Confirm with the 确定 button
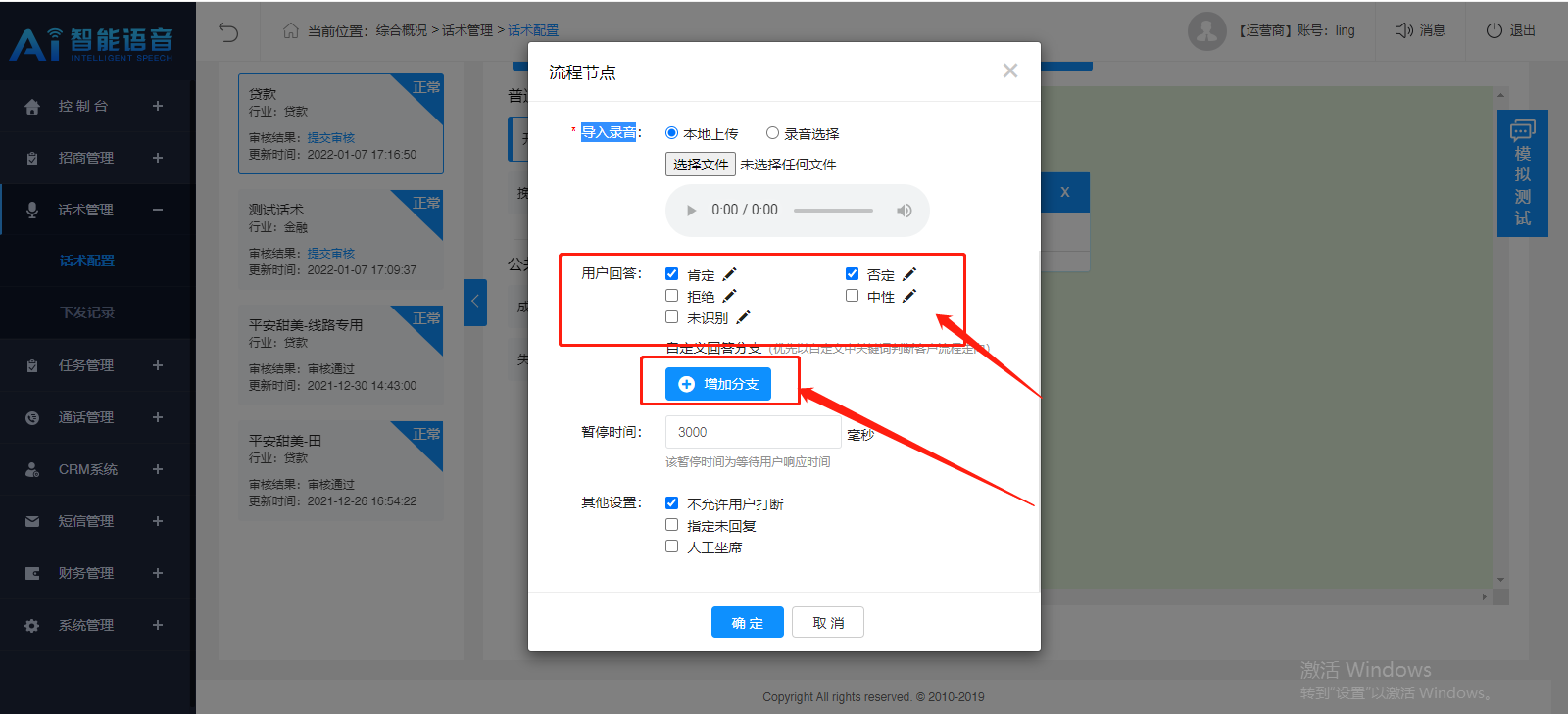1568x714 pixels. pos(748,622)
